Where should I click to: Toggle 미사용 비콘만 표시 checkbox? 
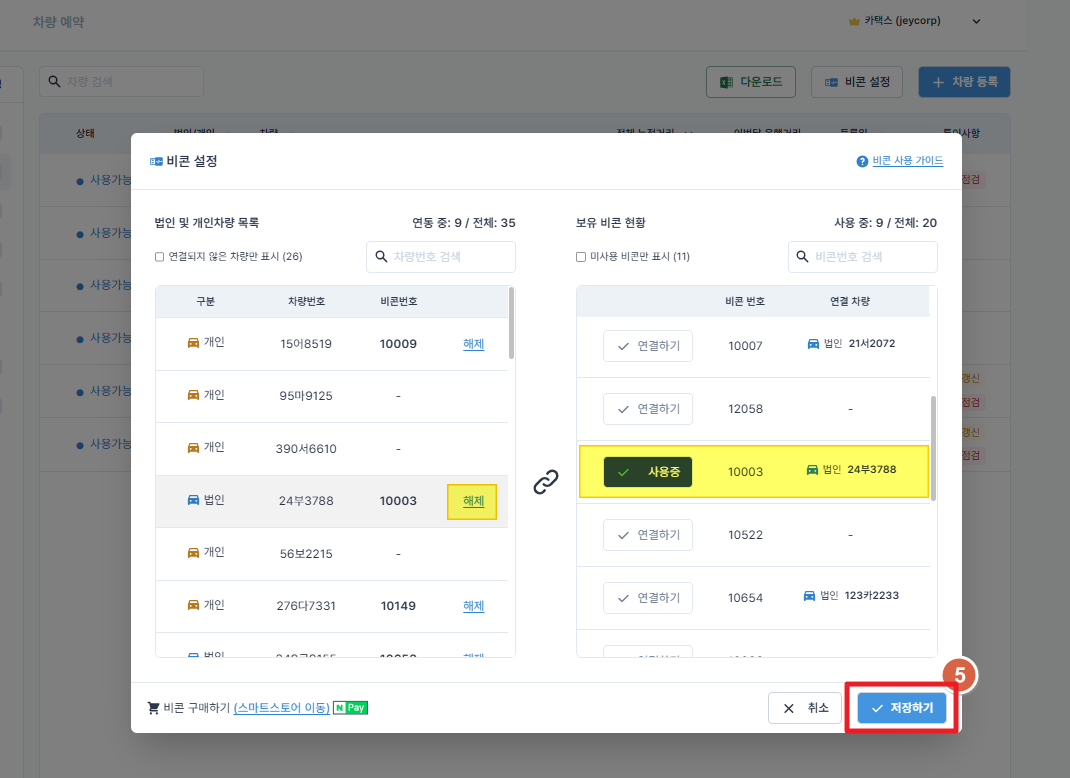pos(581,257)
